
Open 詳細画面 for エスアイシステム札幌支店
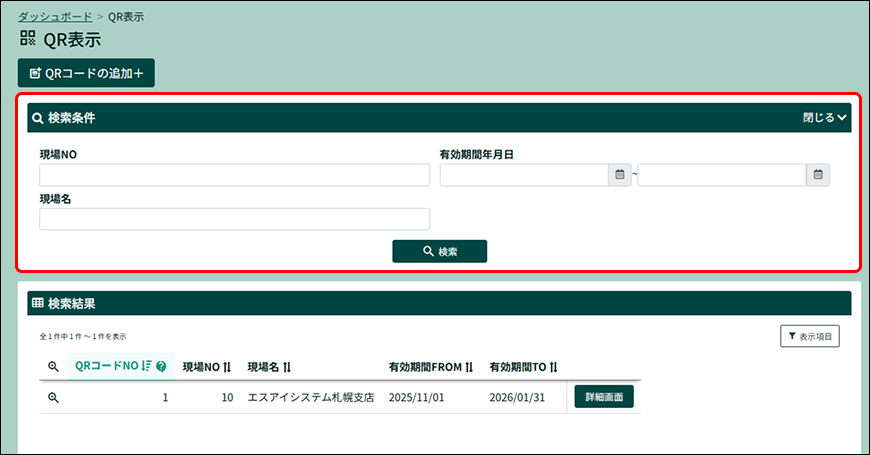(x=604, y=397)
